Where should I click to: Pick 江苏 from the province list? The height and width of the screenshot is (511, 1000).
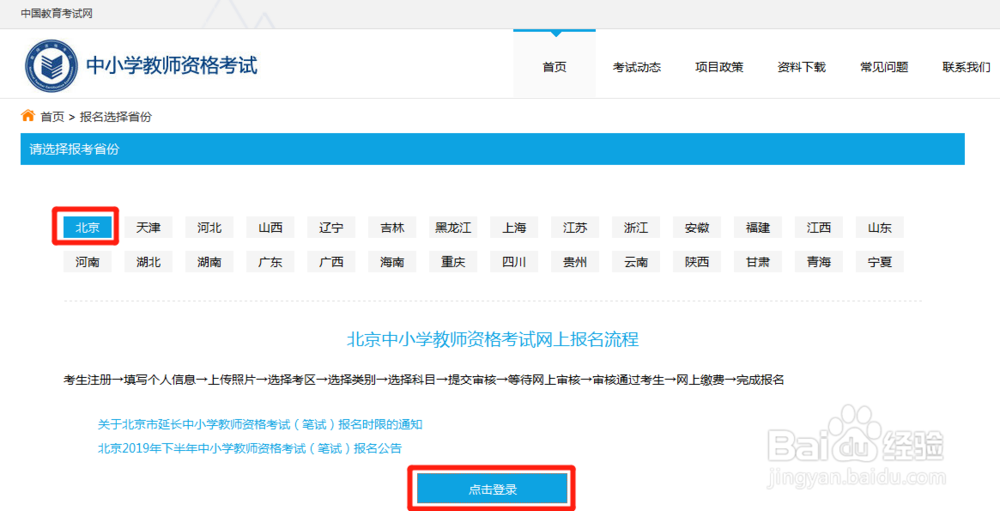click(x=575, y=227)
